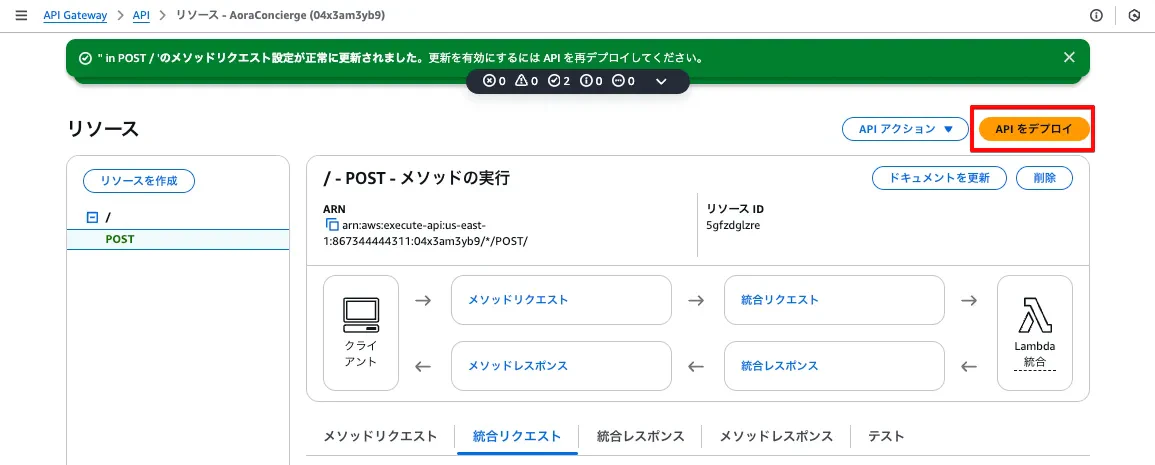Click ドキュメントを更新 button
Image resolution: width=1155 pixels, height=465 pixels.
[x=939, y=178]
